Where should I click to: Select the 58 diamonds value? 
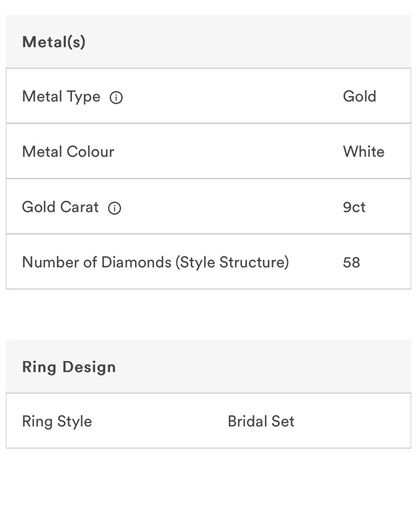[x=351, y=262]
